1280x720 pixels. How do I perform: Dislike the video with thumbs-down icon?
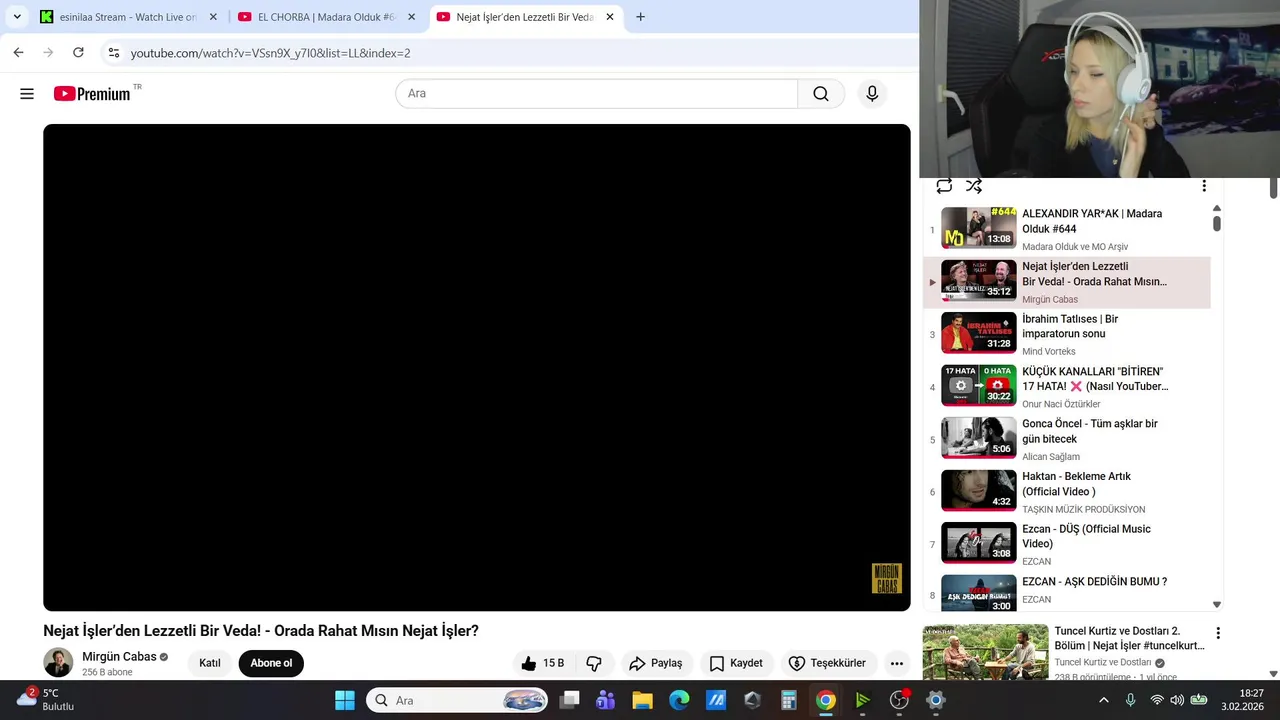click(x=594, y=663)
